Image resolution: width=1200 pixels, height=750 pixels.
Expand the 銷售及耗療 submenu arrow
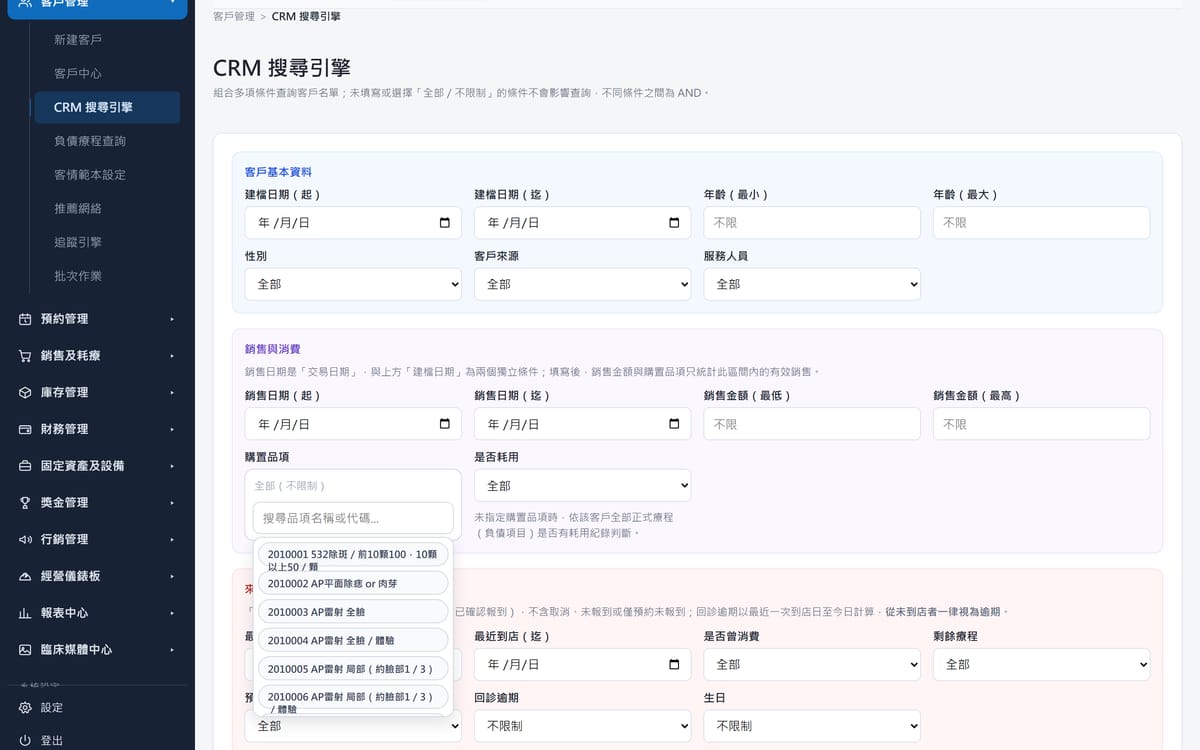click(x=172, y=356)
